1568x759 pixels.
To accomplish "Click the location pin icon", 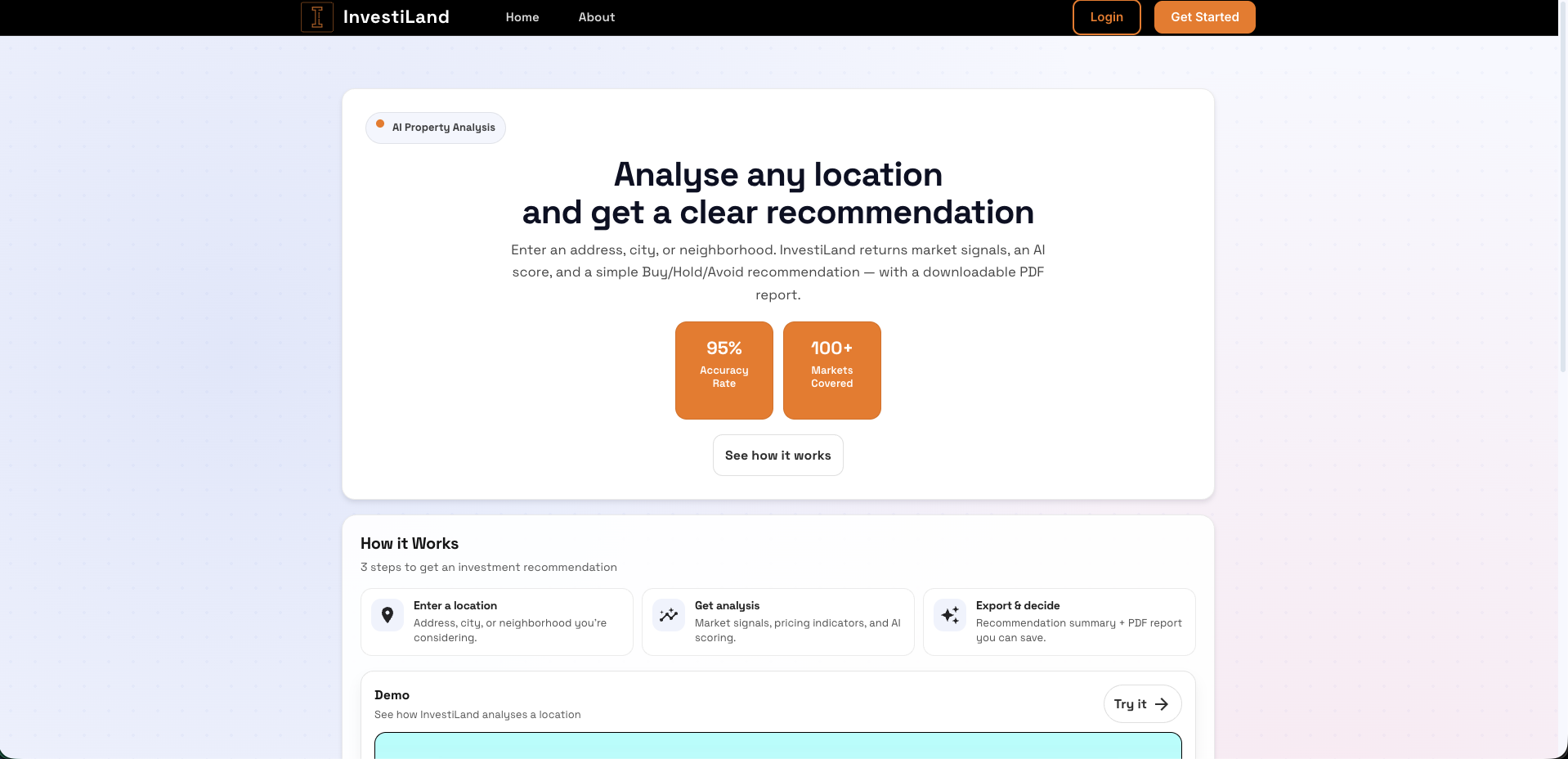I will [x=388, y=615].
